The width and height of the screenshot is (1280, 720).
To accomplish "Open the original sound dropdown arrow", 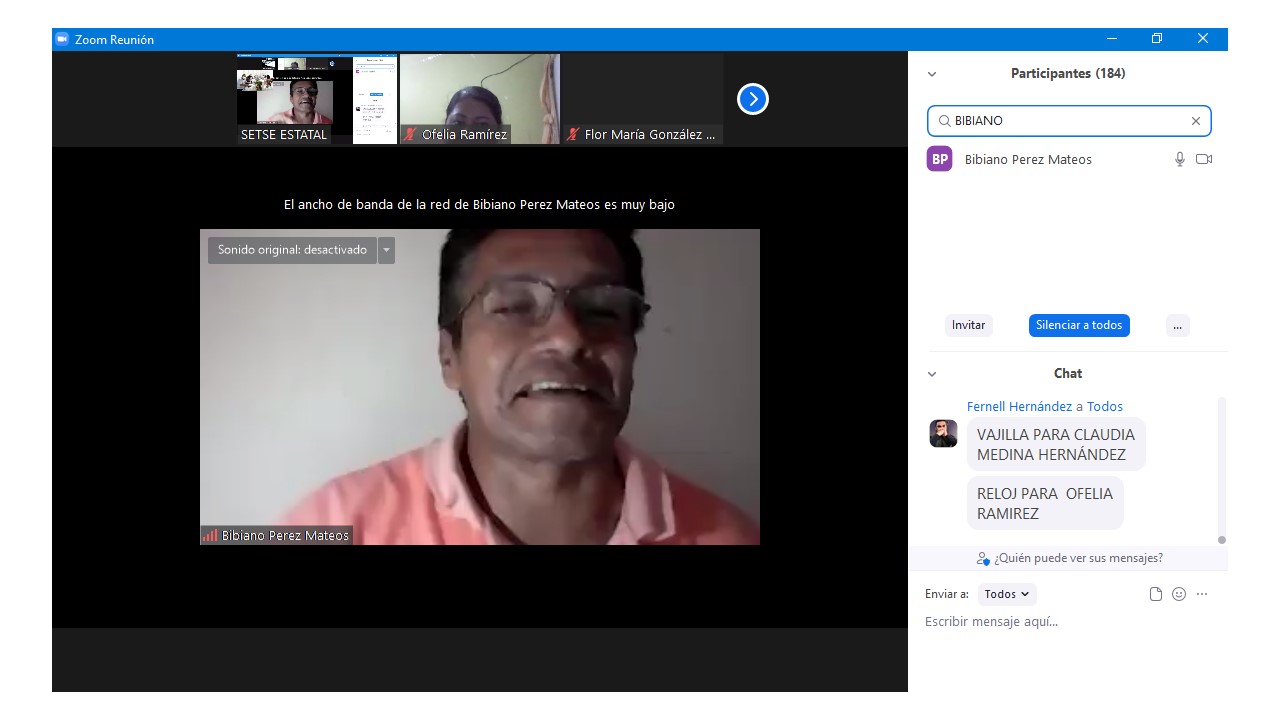I will [x=386, y=250].
